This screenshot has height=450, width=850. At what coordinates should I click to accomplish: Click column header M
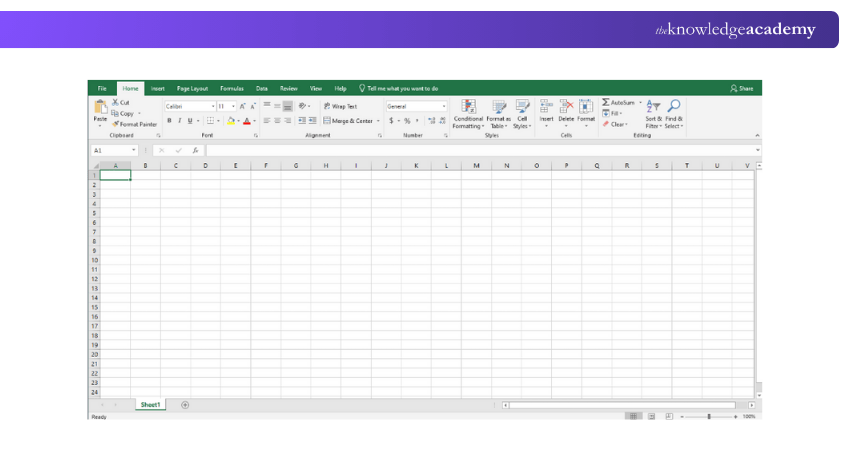pyautogui.click(x=476, y=165)
